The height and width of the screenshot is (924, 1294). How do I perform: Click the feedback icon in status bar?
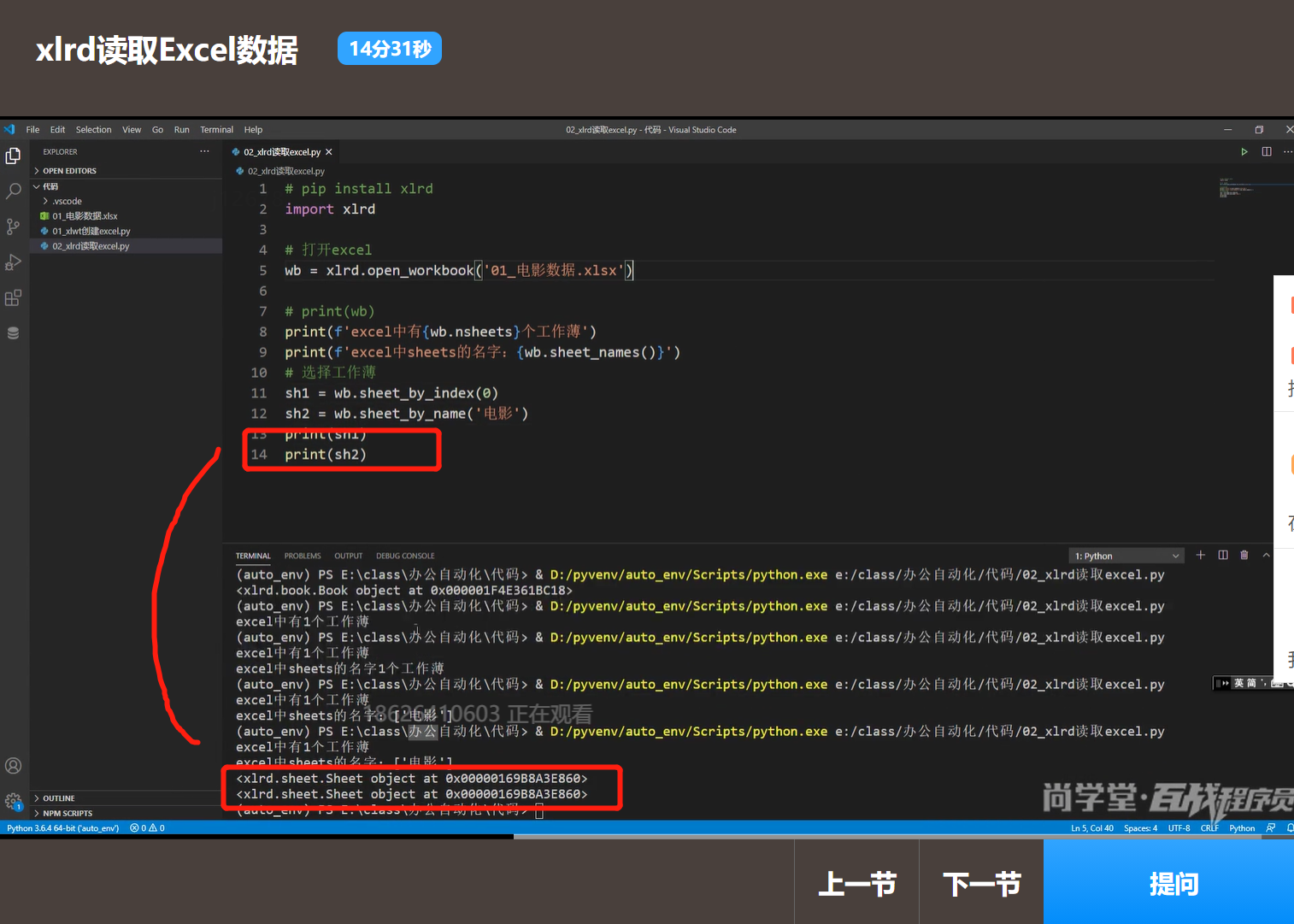coord(1271,828)
